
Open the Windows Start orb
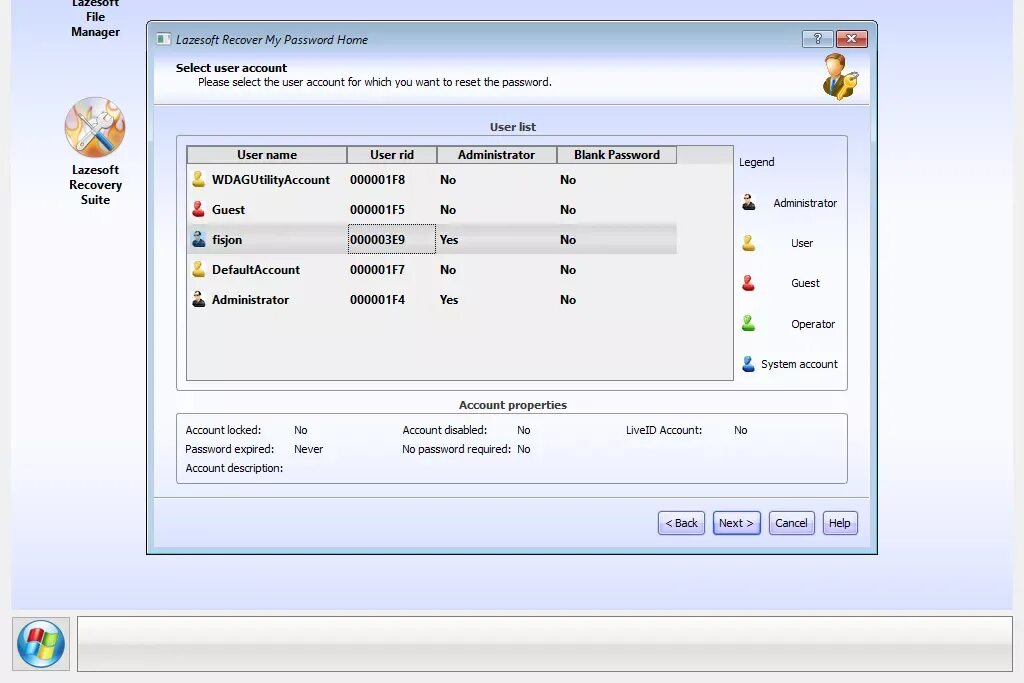click(x=40, y=644)
